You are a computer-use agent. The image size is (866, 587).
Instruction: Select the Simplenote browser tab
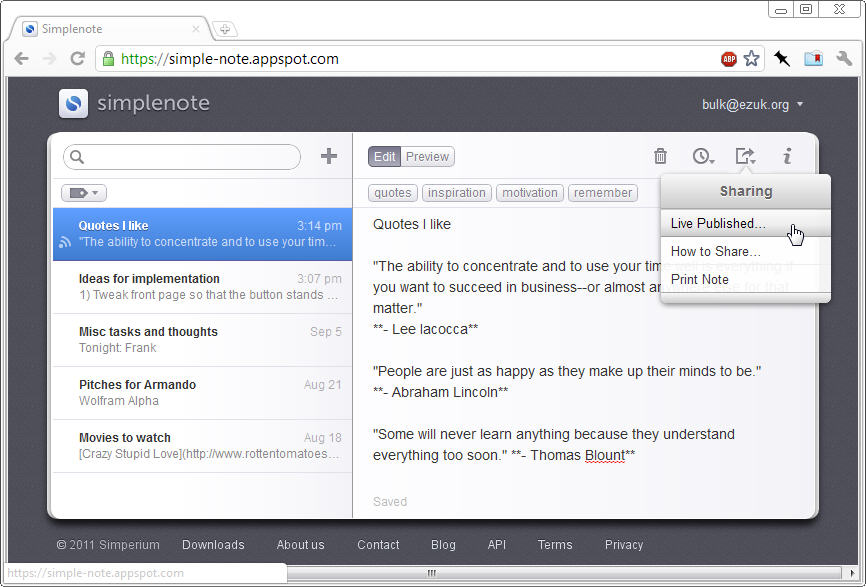coord(110,29)
